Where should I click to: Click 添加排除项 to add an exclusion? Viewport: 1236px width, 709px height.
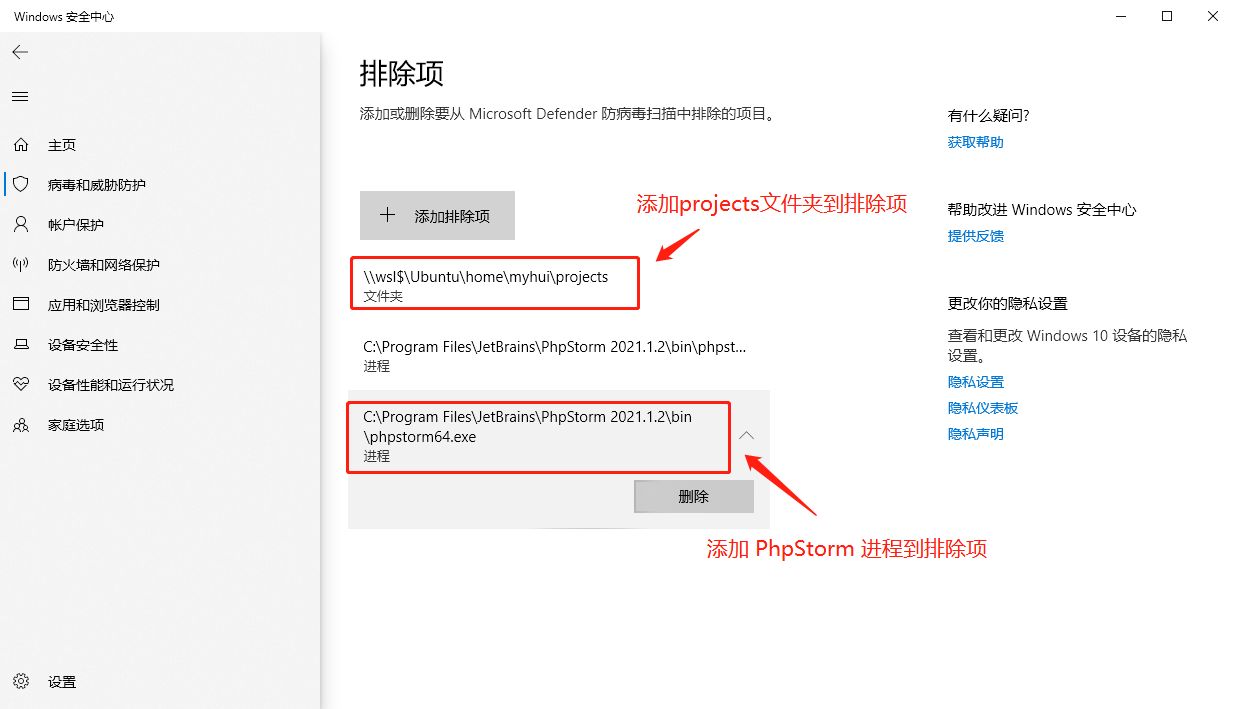click(x=437, y=214)
